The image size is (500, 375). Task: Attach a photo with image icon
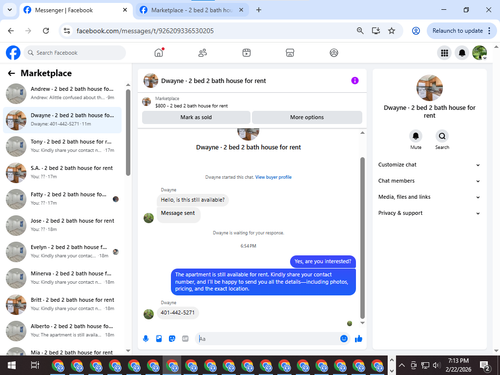pos(159,339)
